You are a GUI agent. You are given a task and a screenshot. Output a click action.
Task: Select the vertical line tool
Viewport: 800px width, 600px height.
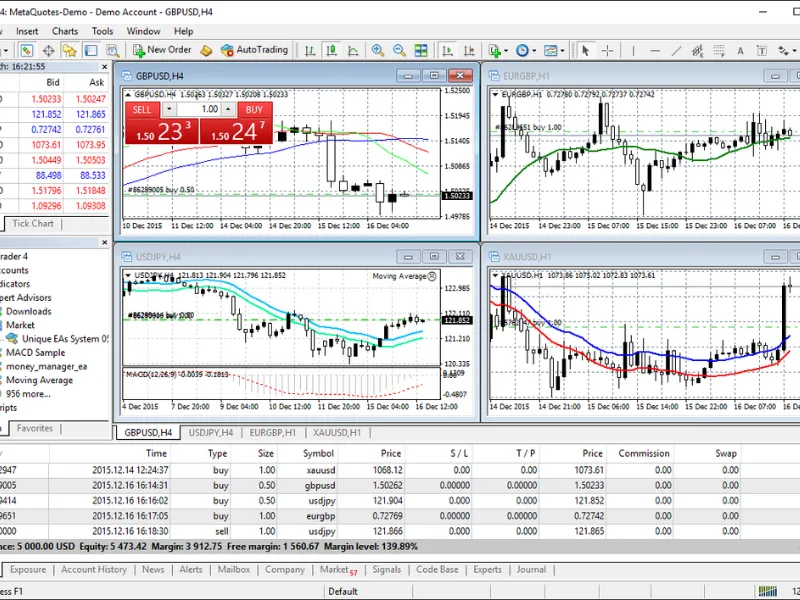pos(633,51)
